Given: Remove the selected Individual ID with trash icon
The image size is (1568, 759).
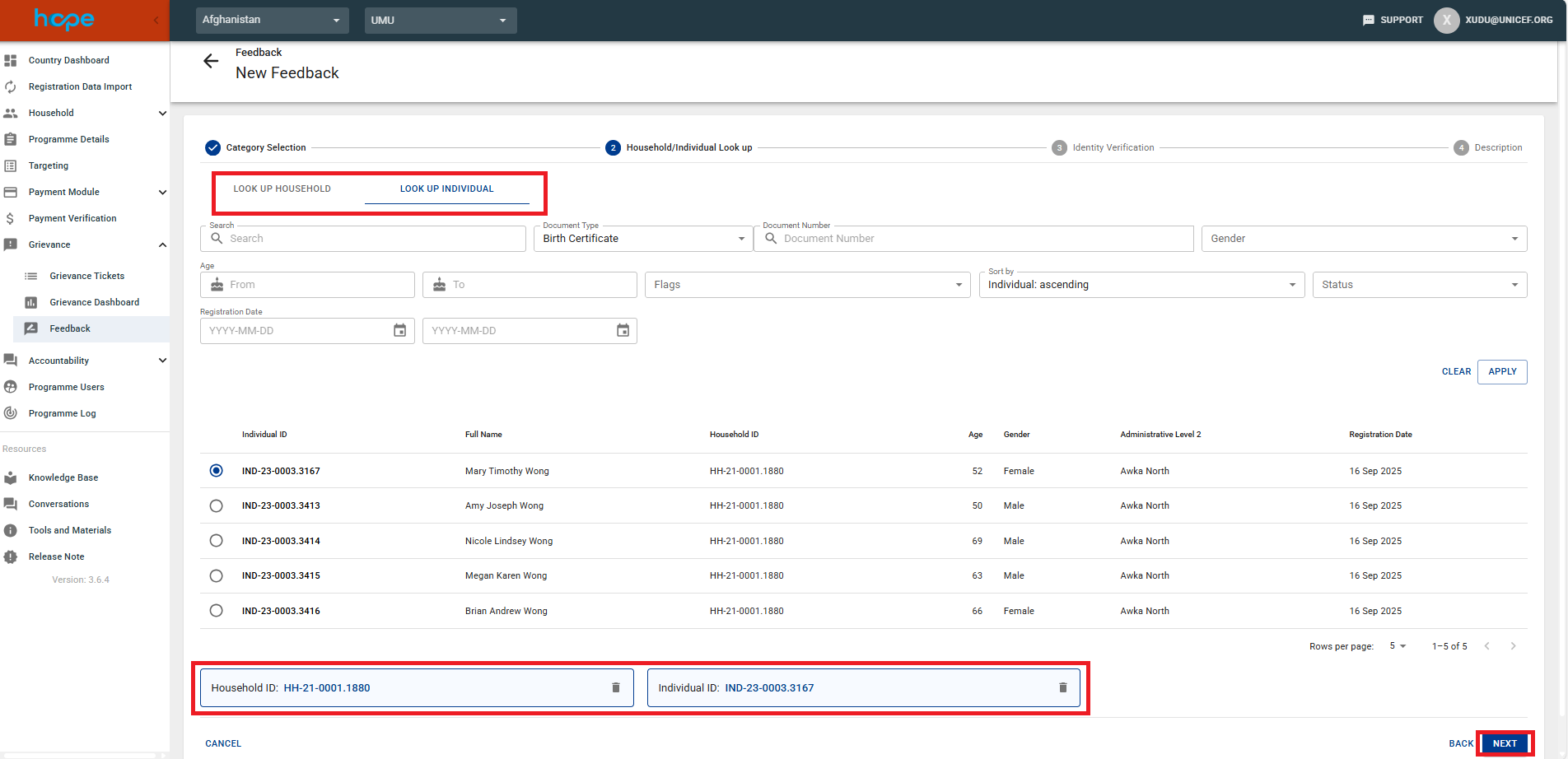Looking at the screenshot, I should point(1062,687).
